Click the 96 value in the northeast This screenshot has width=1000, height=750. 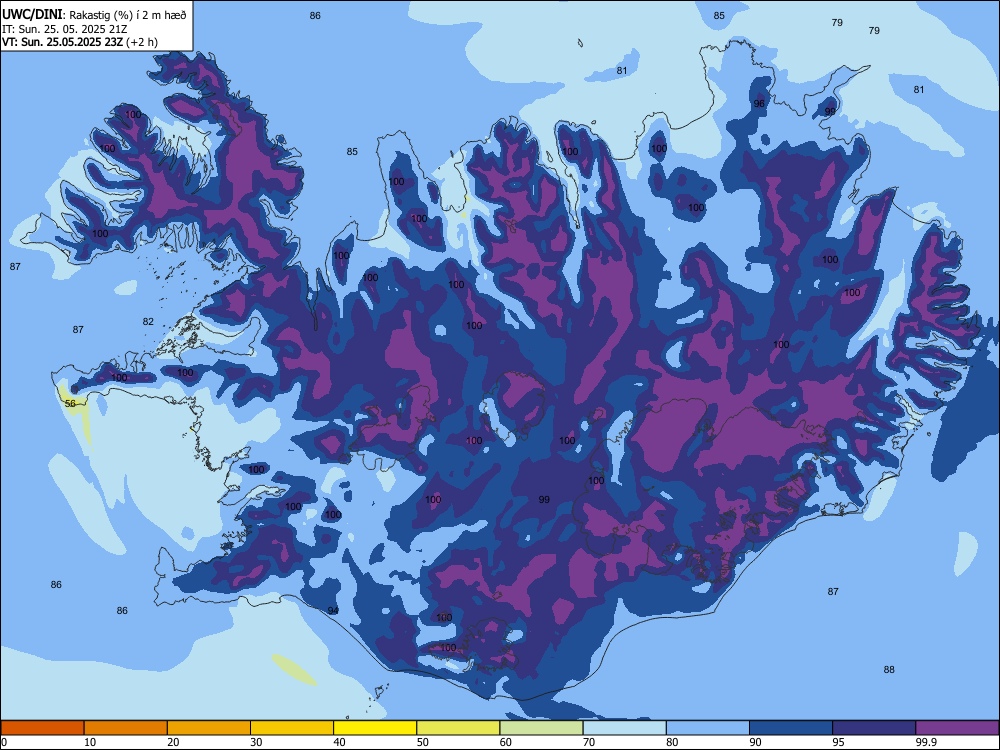coord(759,103)
